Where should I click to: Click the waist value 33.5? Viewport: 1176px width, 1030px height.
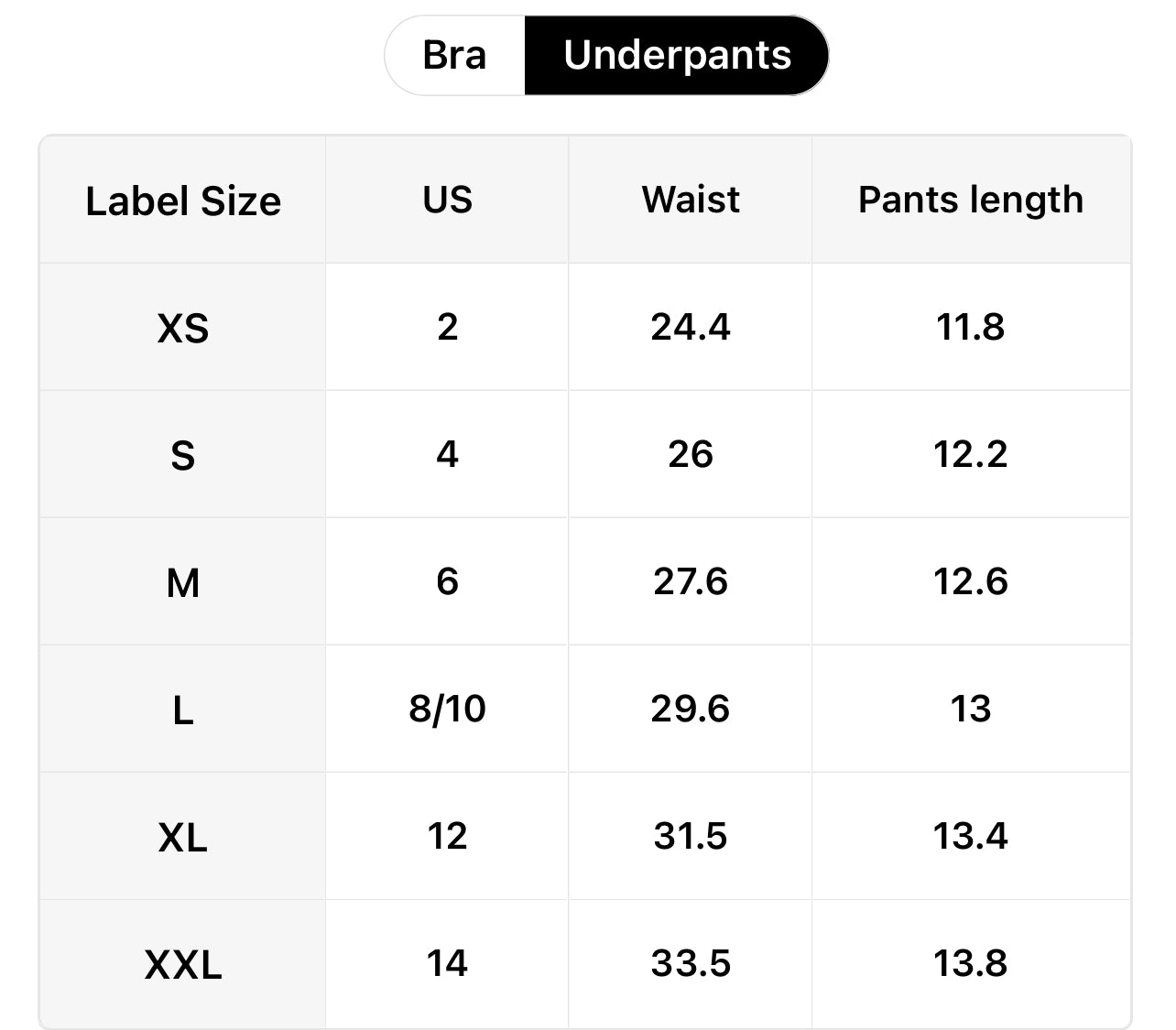[691, 963]
